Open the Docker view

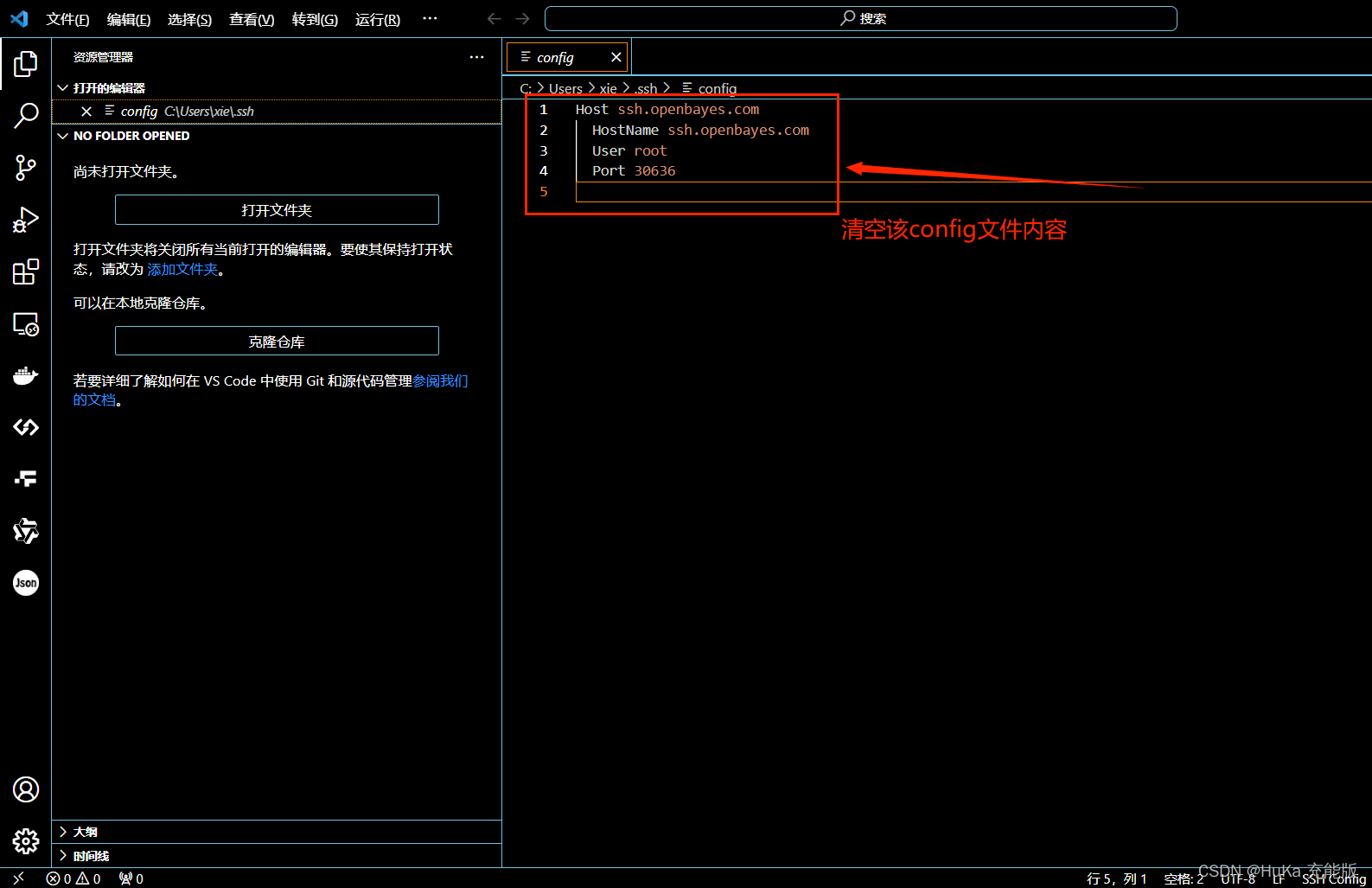point(26,375)
